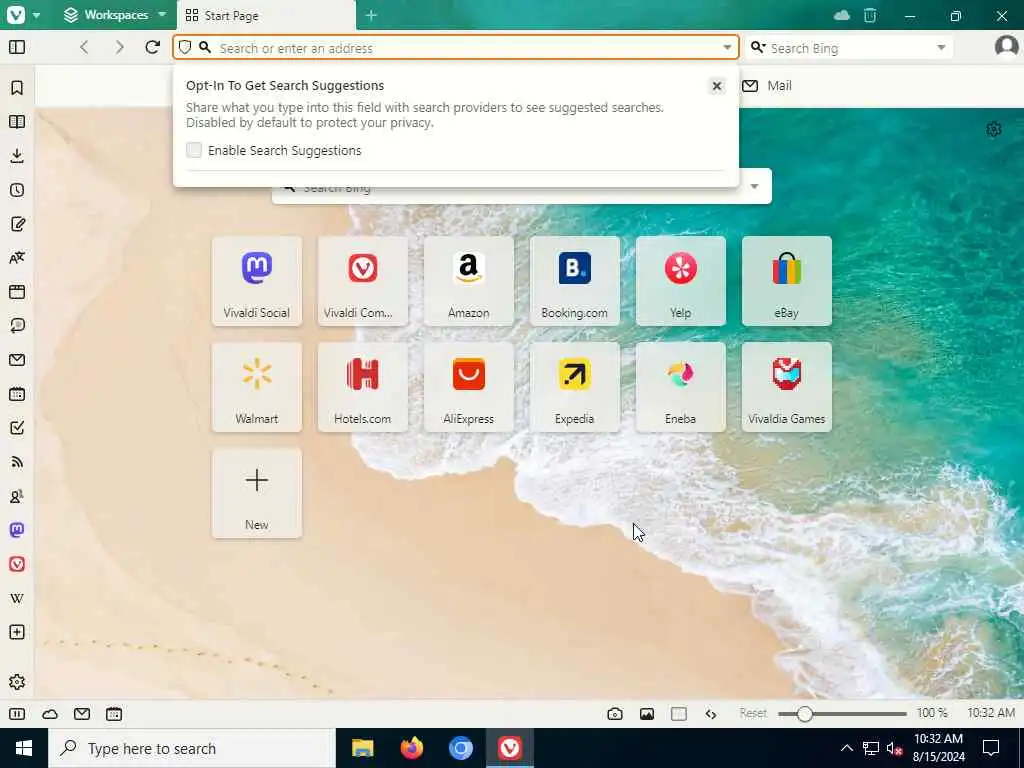Add a New speed dial
This screenshot has height=768, width=1024.
[257, 493]
